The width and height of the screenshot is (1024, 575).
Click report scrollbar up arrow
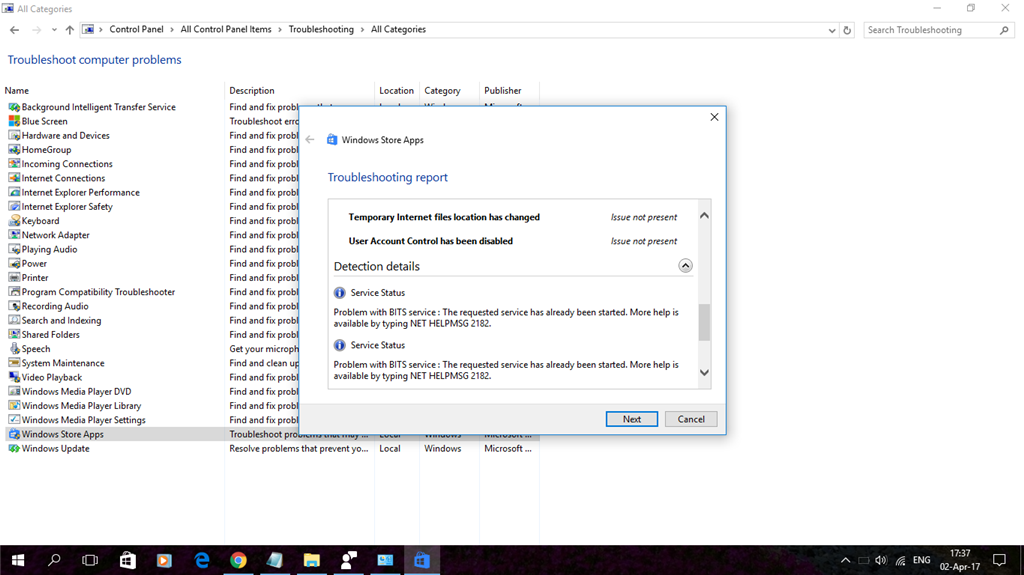[704, 216]
